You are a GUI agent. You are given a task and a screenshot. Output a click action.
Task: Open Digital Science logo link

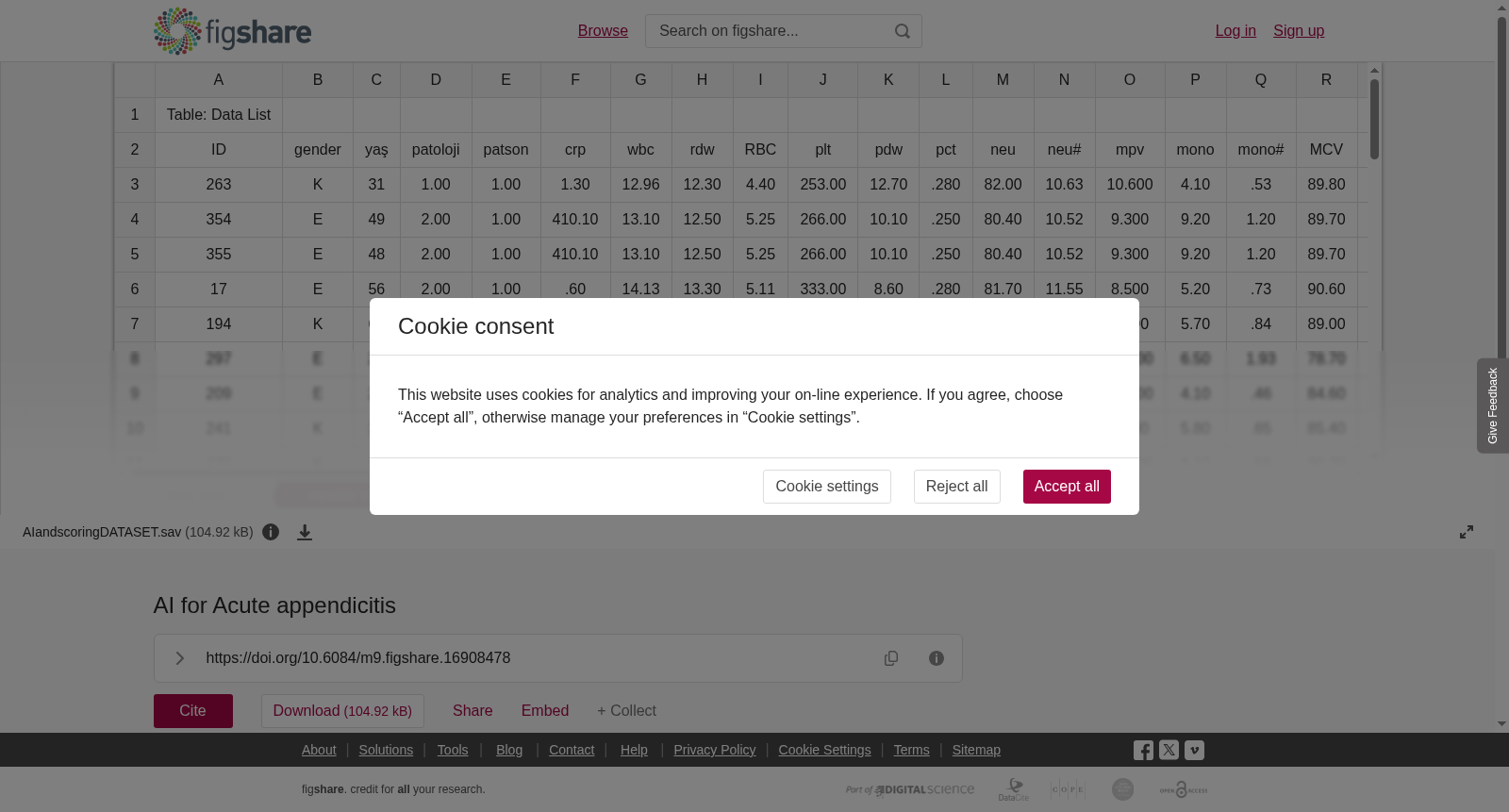click(x=910, y=790)
